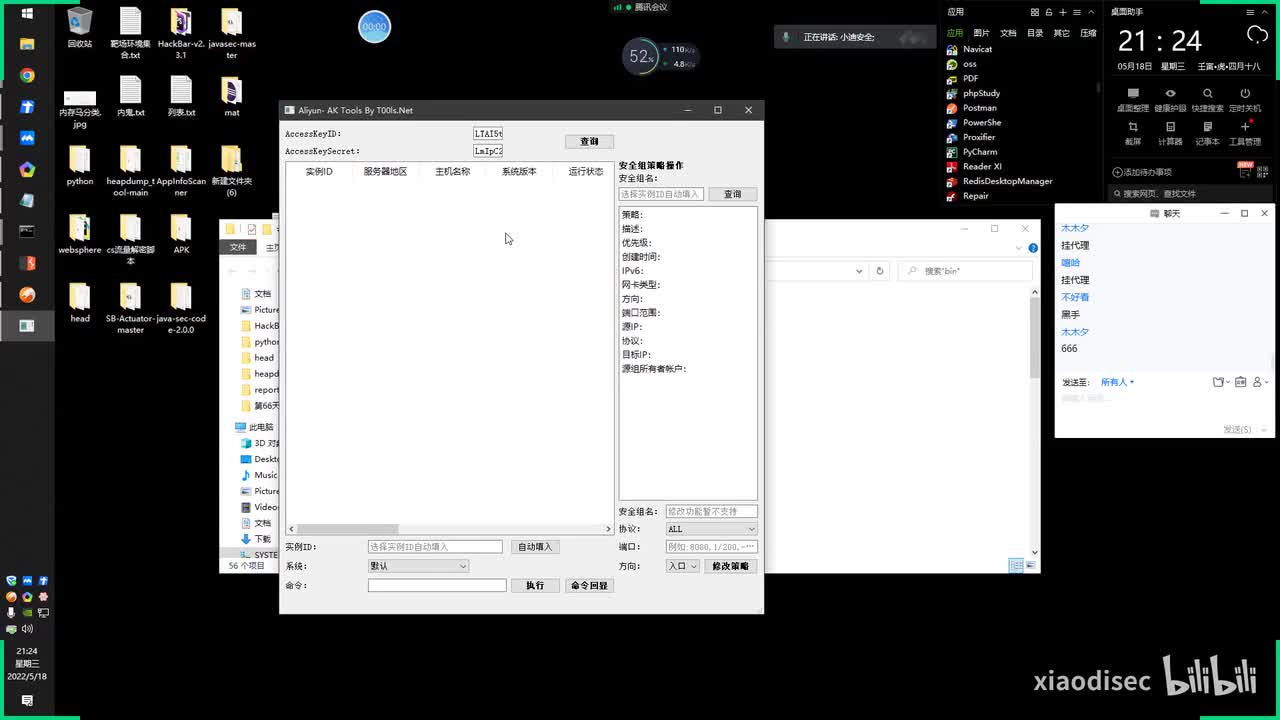
Task: Click the 修改策略 button
Action: click(730, 566)
